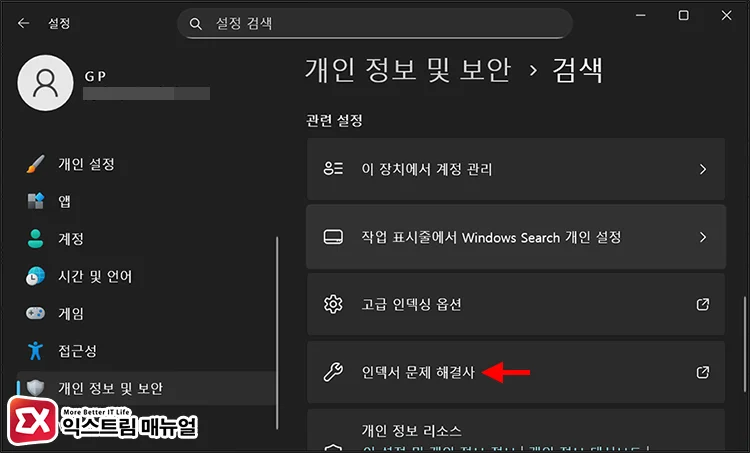The width and height of the screenshot is (750, 453).
Task: Go to the 계정 settings category
Action: [x=146, y=239]
